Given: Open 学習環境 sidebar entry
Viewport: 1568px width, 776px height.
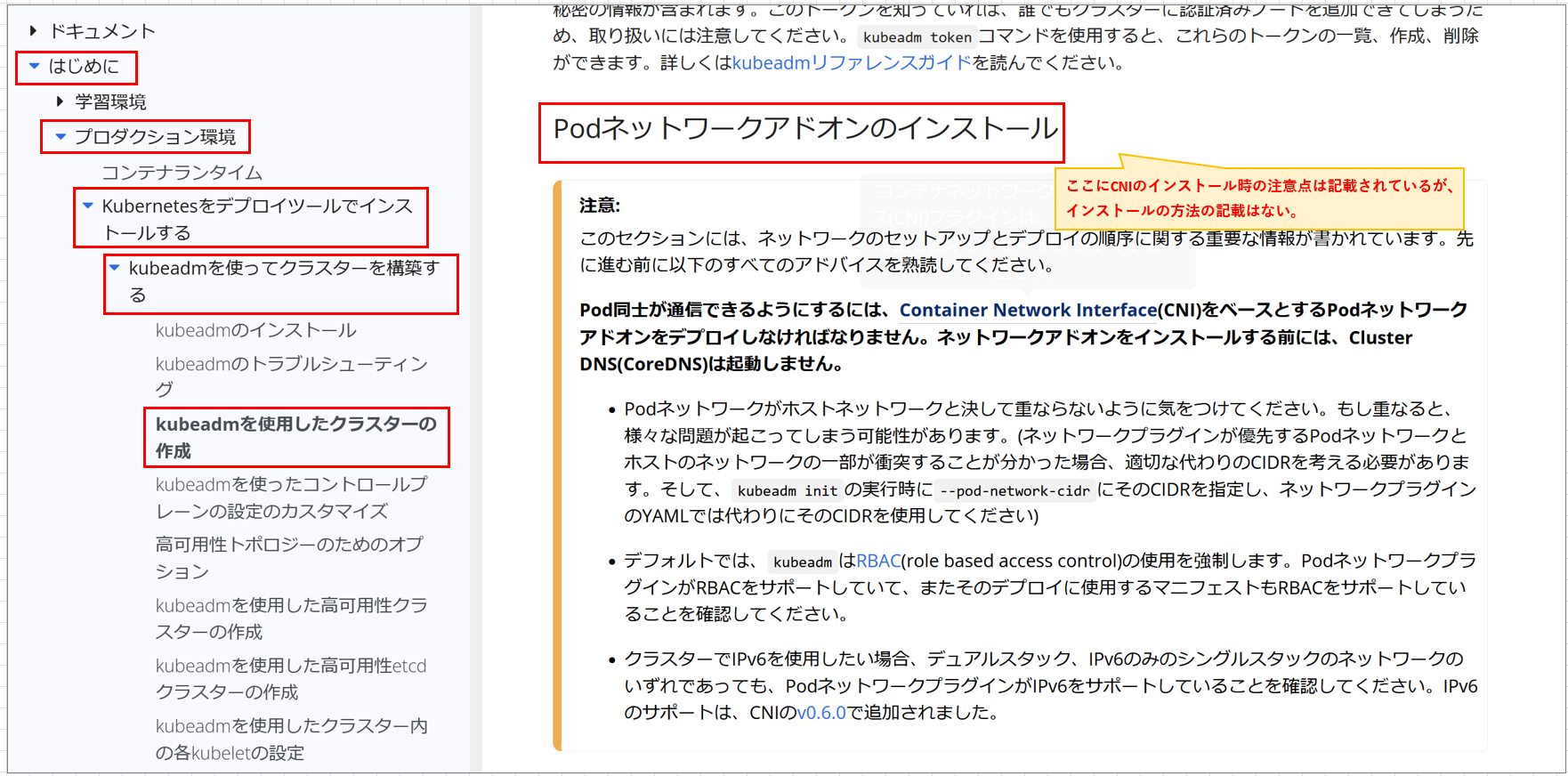Looking at the screenshot, I should pos(110,101).
